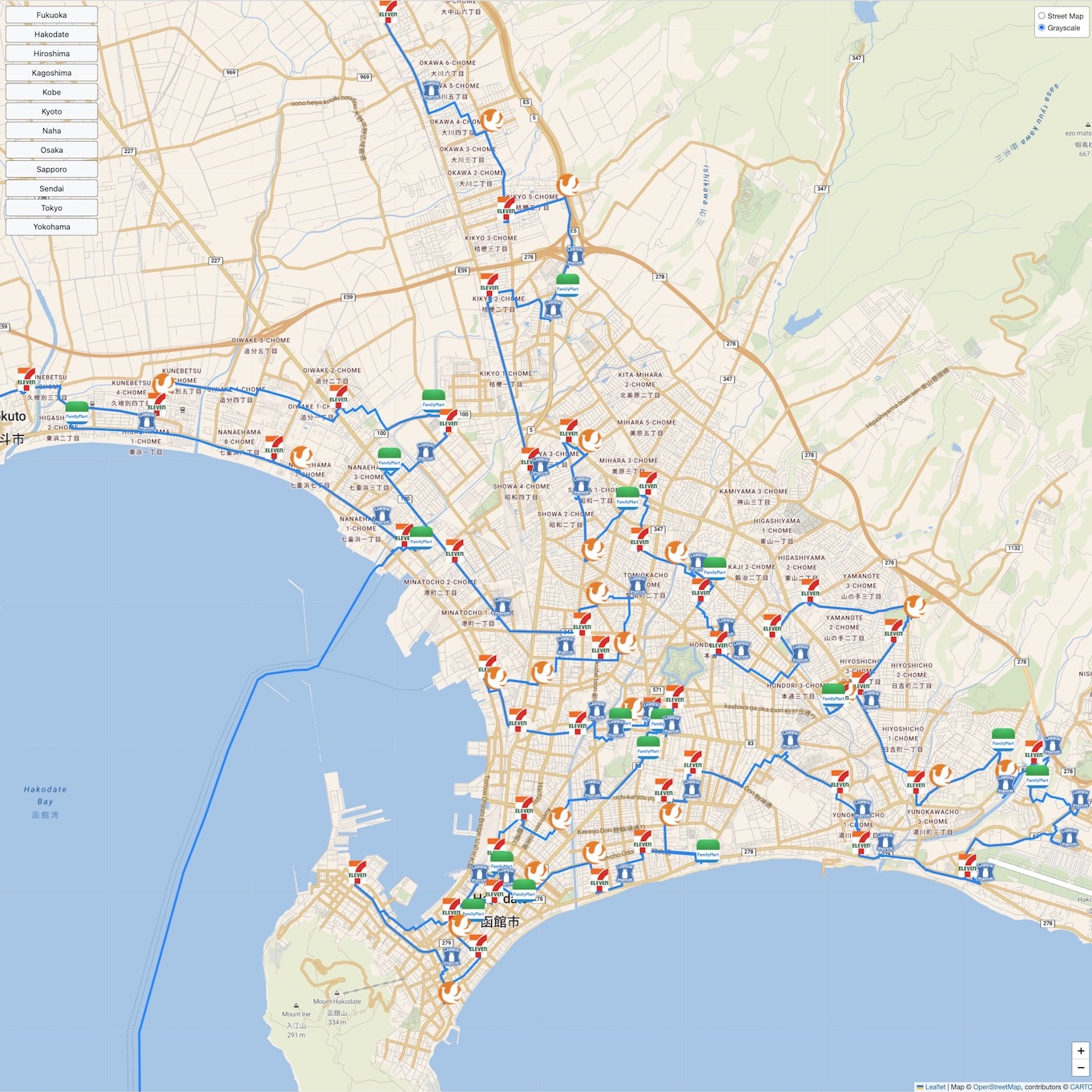
Task: Select the Grayscale radio option
Action: coord(1042,28)
